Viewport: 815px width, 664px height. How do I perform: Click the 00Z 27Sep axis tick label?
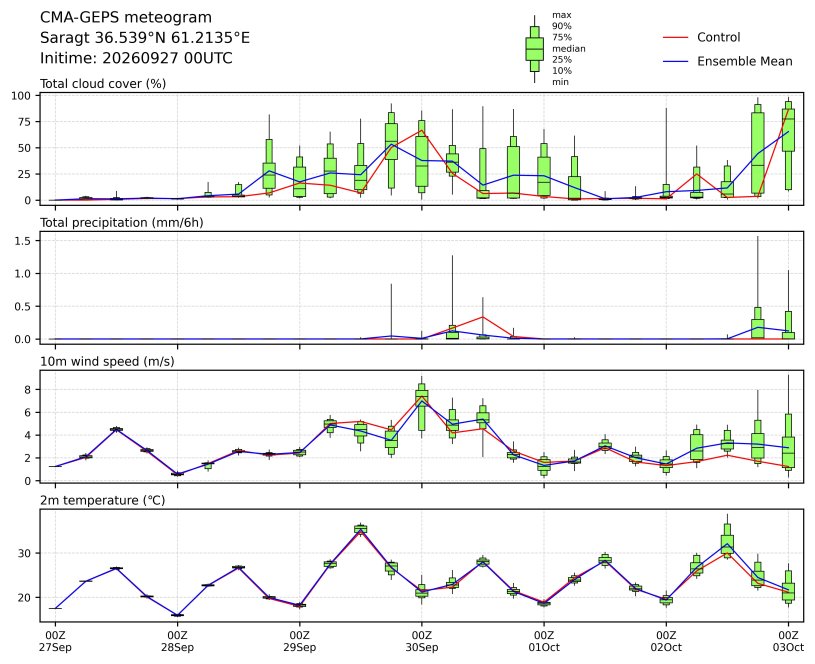(55, 641)
